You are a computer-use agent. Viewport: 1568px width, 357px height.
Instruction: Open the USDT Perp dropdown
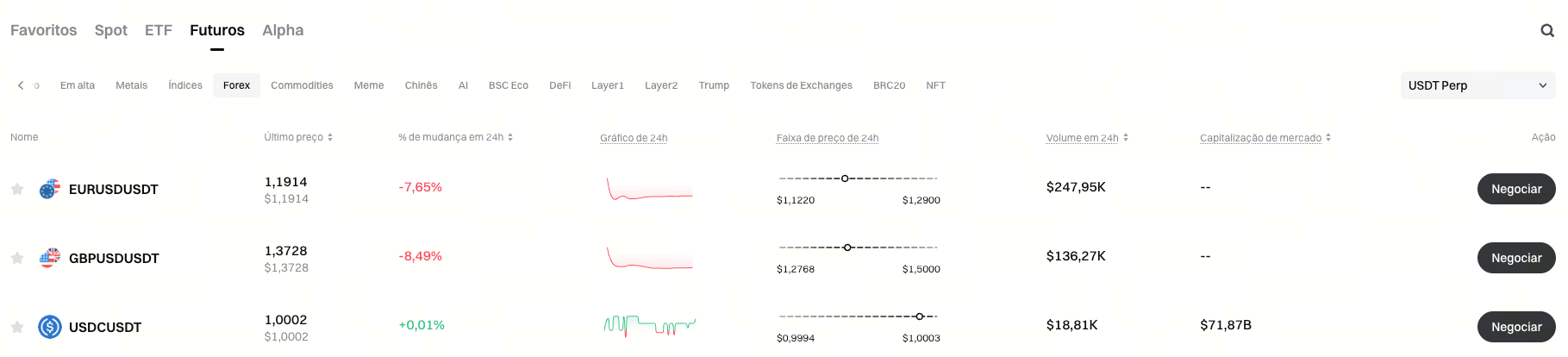pyautogui.click(x=1477, y=85)
